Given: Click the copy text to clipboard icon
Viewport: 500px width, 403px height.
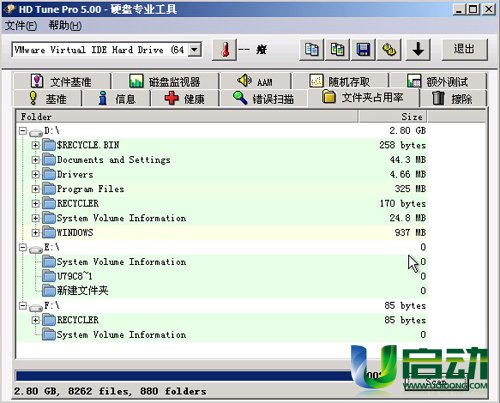Looking at the screenshot, I should point(312,50).
